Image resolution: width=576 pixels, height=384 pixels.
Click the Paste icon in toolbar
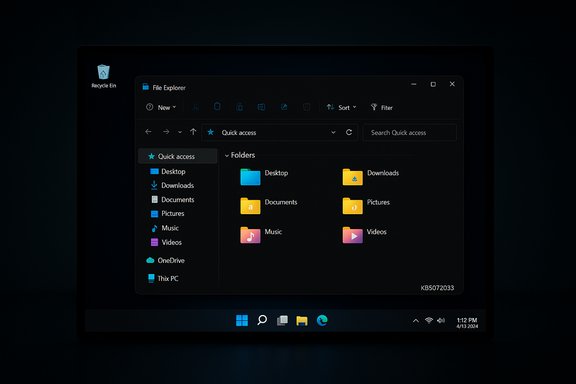point(239,107)
